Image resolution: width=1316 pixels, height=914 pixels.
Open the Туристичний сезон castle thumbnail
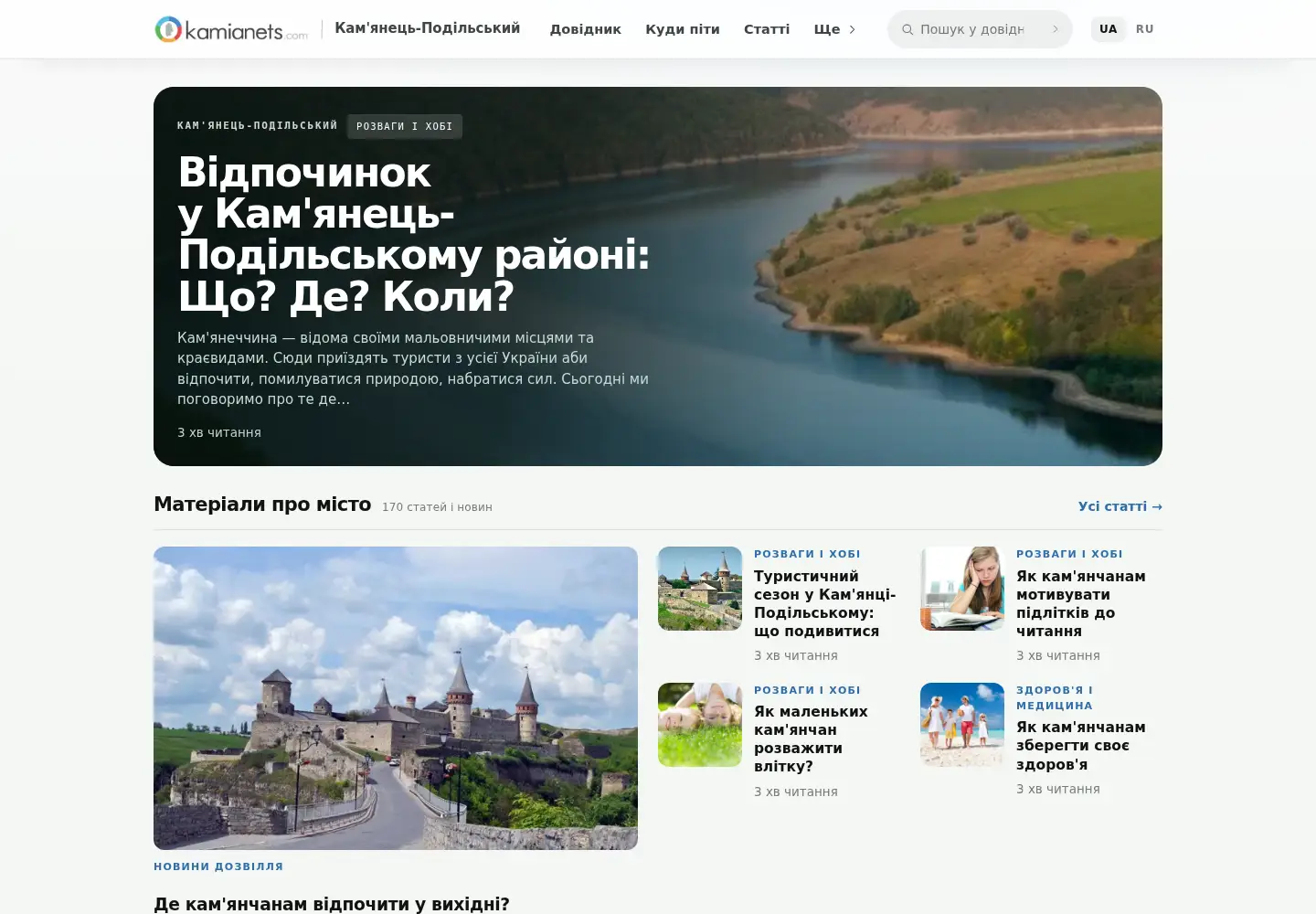coord(700,589)
